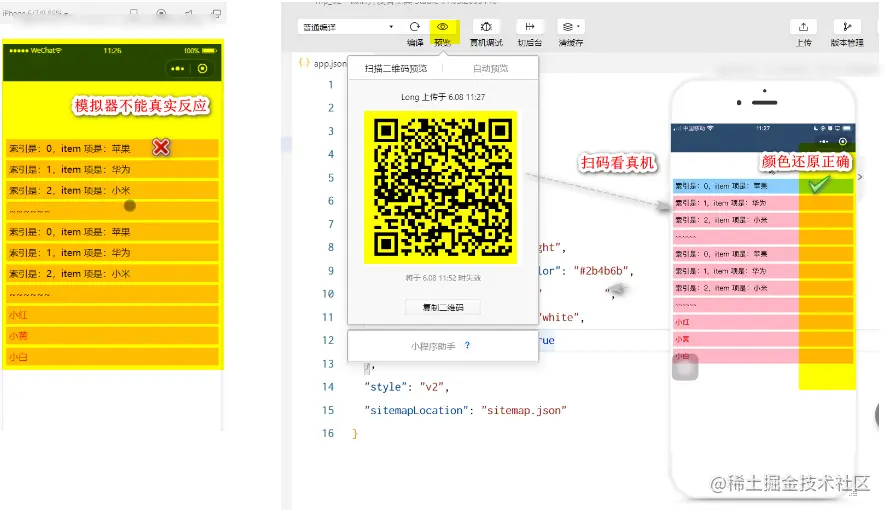Image resolution: width=887 pixels, height=510 pixels.
Task: Click the 小黄 row in simulator
Action: [x=113, y=336]
